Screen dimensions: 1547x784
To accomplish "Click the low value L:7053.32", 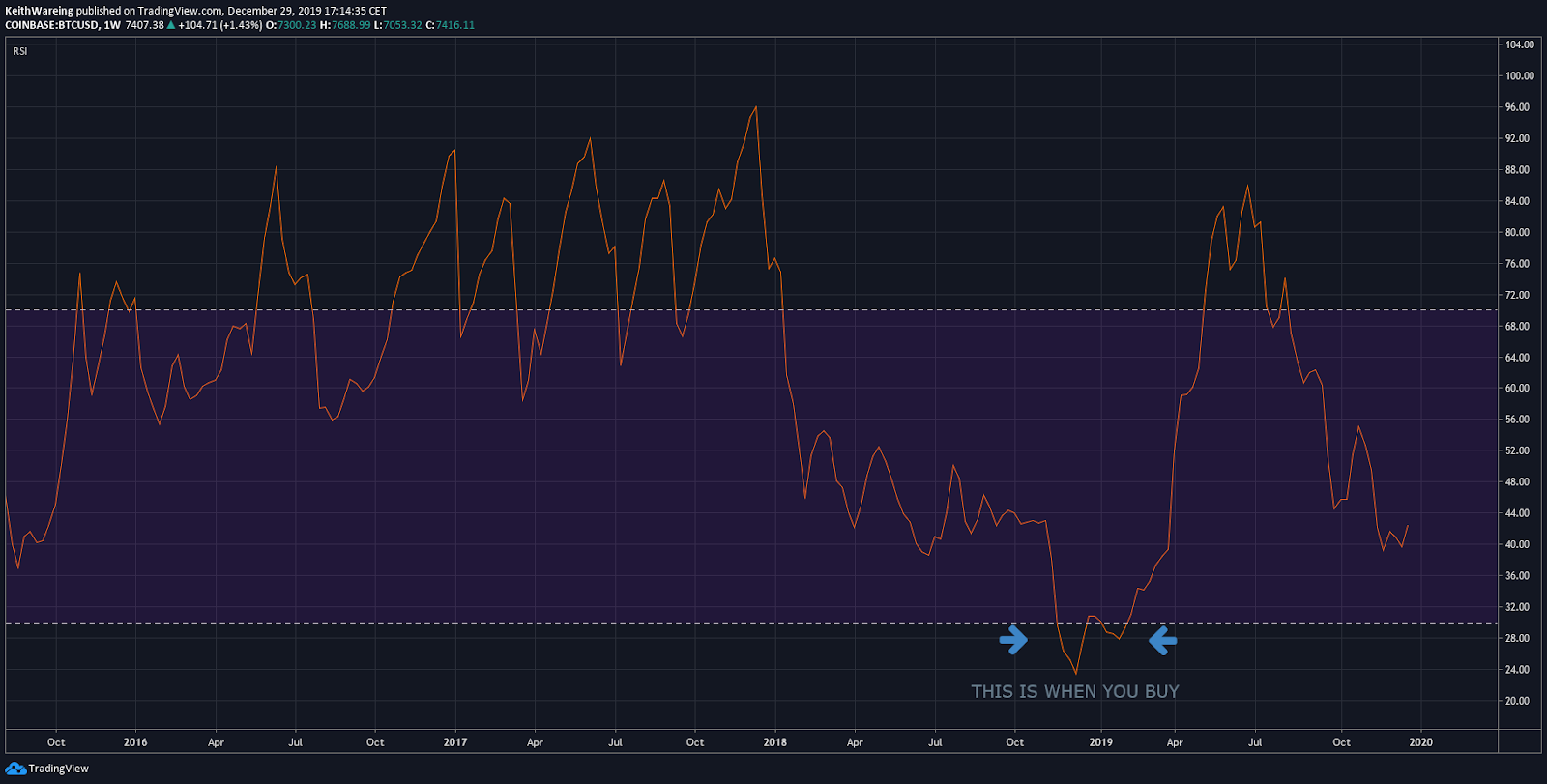I will tap(398, 25).
